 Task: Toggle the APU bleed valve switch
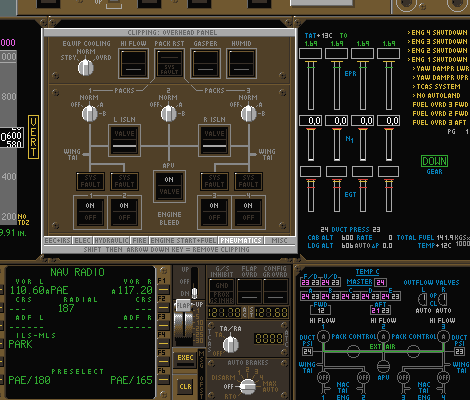tap(169, 186)
